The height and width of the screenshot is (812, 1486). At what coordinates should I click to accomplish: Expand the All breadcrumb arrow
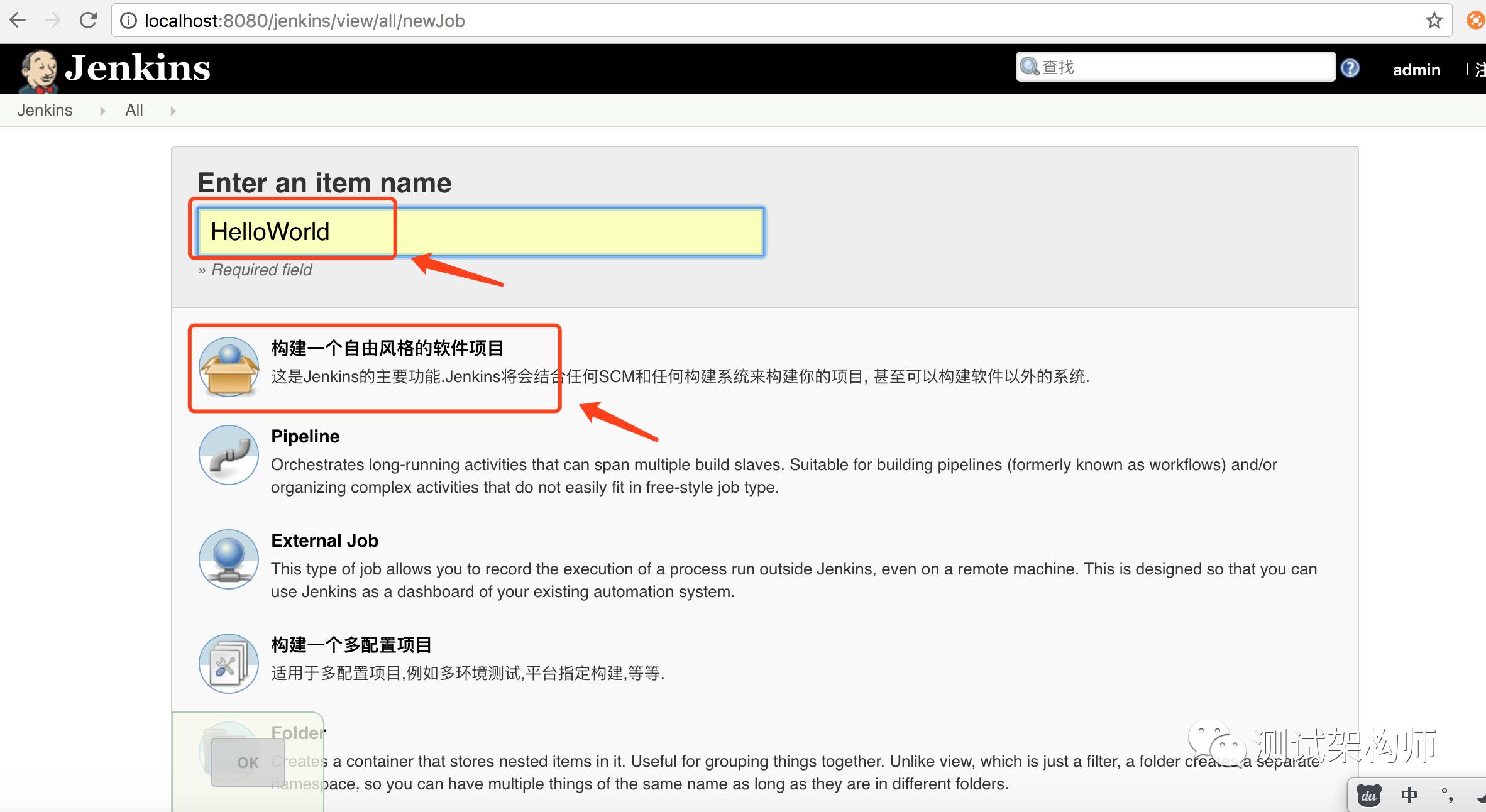point(173,111)
